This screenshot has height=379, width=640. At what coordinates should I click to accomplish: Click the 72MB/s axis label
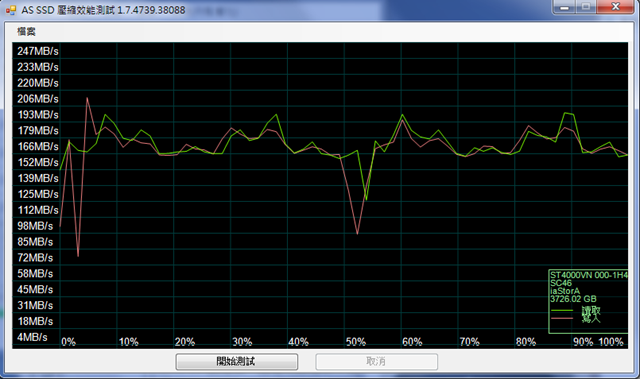tap(35, 258)
